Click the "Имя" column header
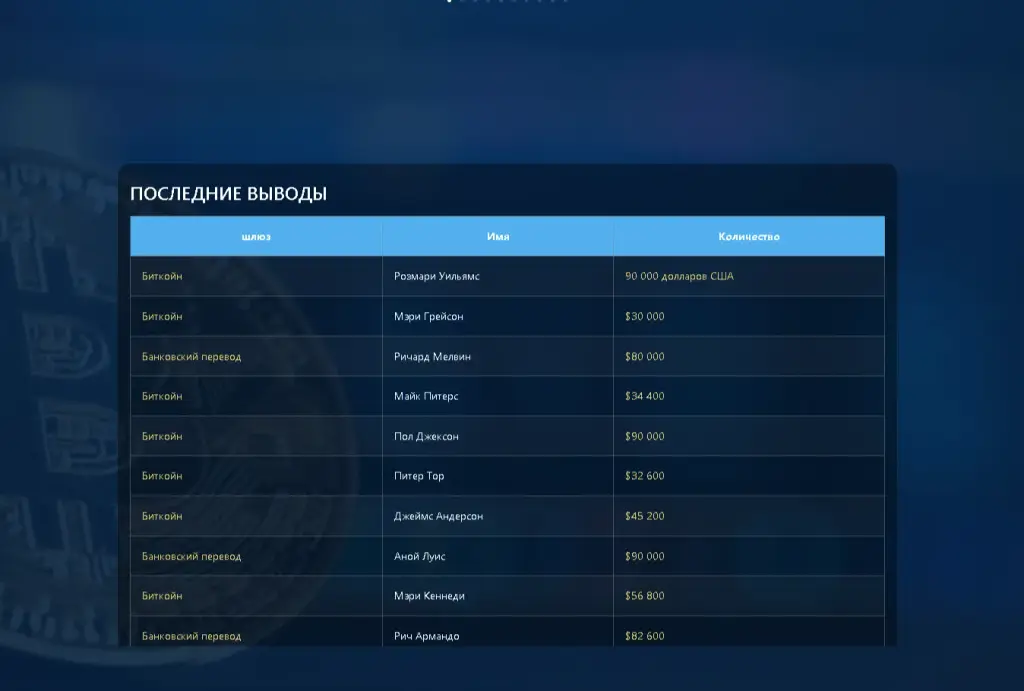This screenshot has height=691, width=1024. (x=498, y=236)
